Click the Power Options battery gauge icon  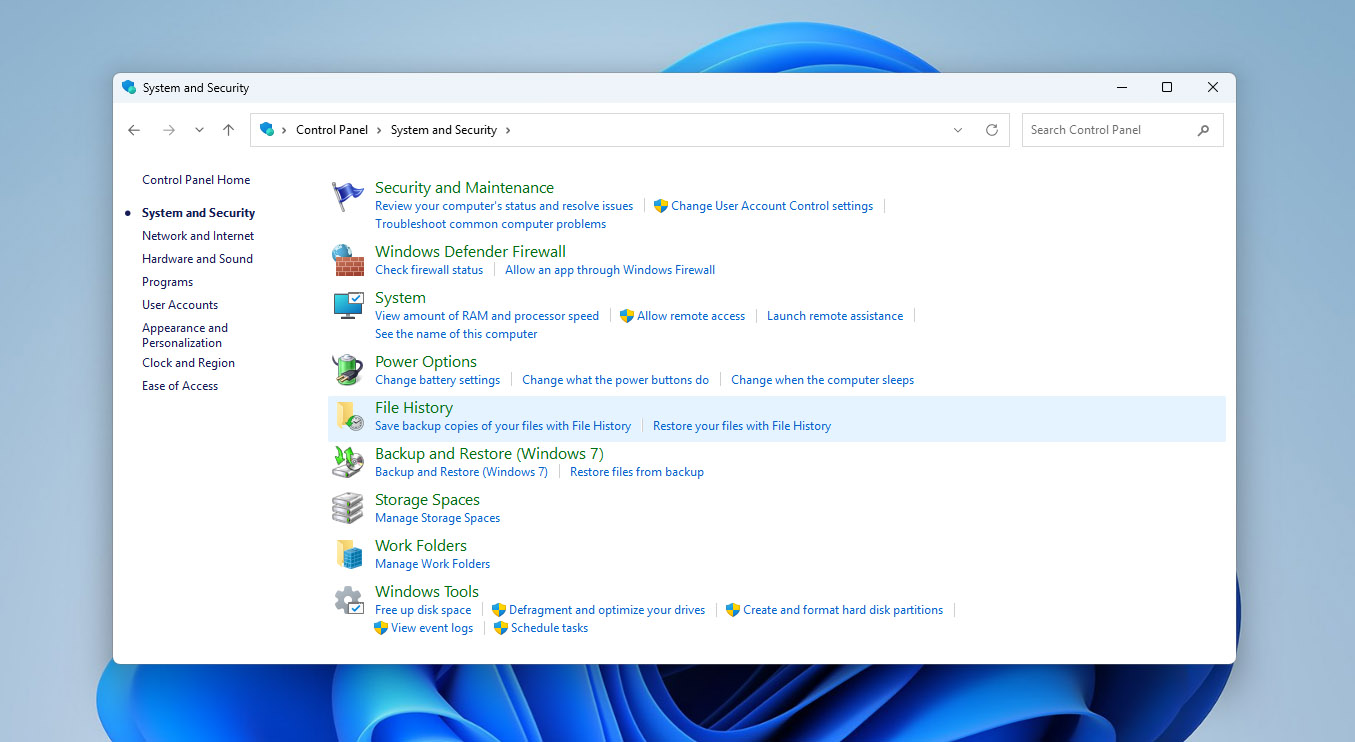pyautogui.click(x=347, y=370)
